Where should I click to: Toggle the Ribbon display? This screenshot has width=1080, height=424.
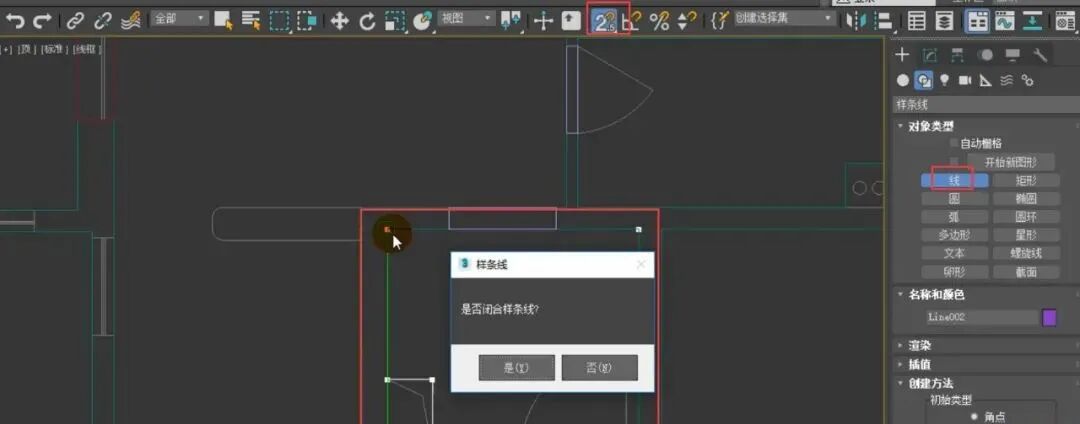tap(976, 21)
